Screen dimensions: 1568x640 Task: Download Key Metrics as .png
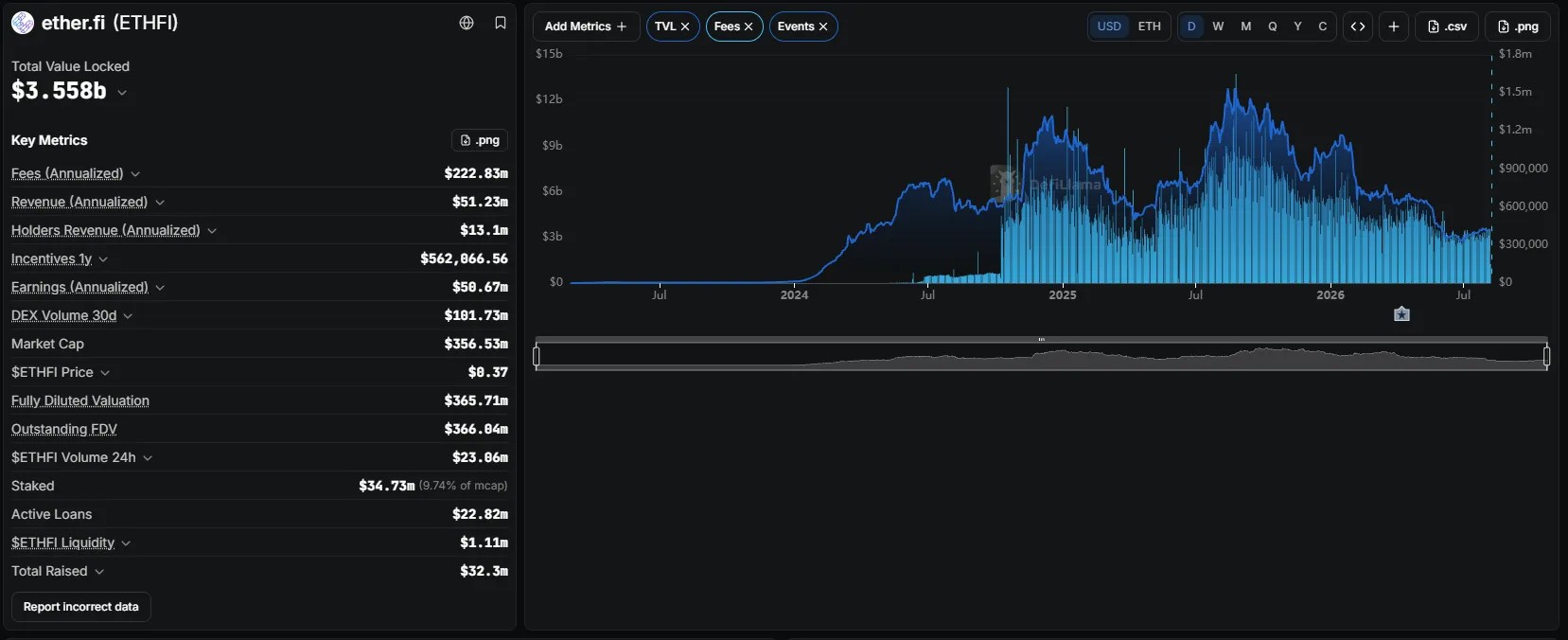(x=480, y=140)
